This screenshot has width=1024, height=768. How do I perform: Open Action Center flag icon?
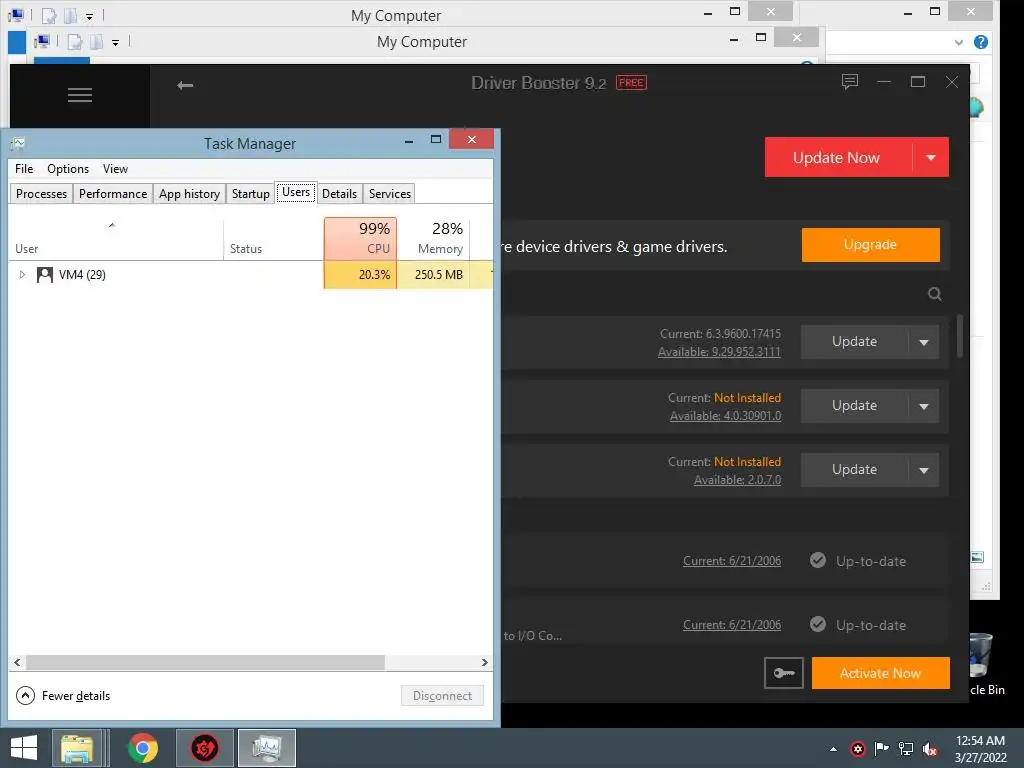click(882, 749)
